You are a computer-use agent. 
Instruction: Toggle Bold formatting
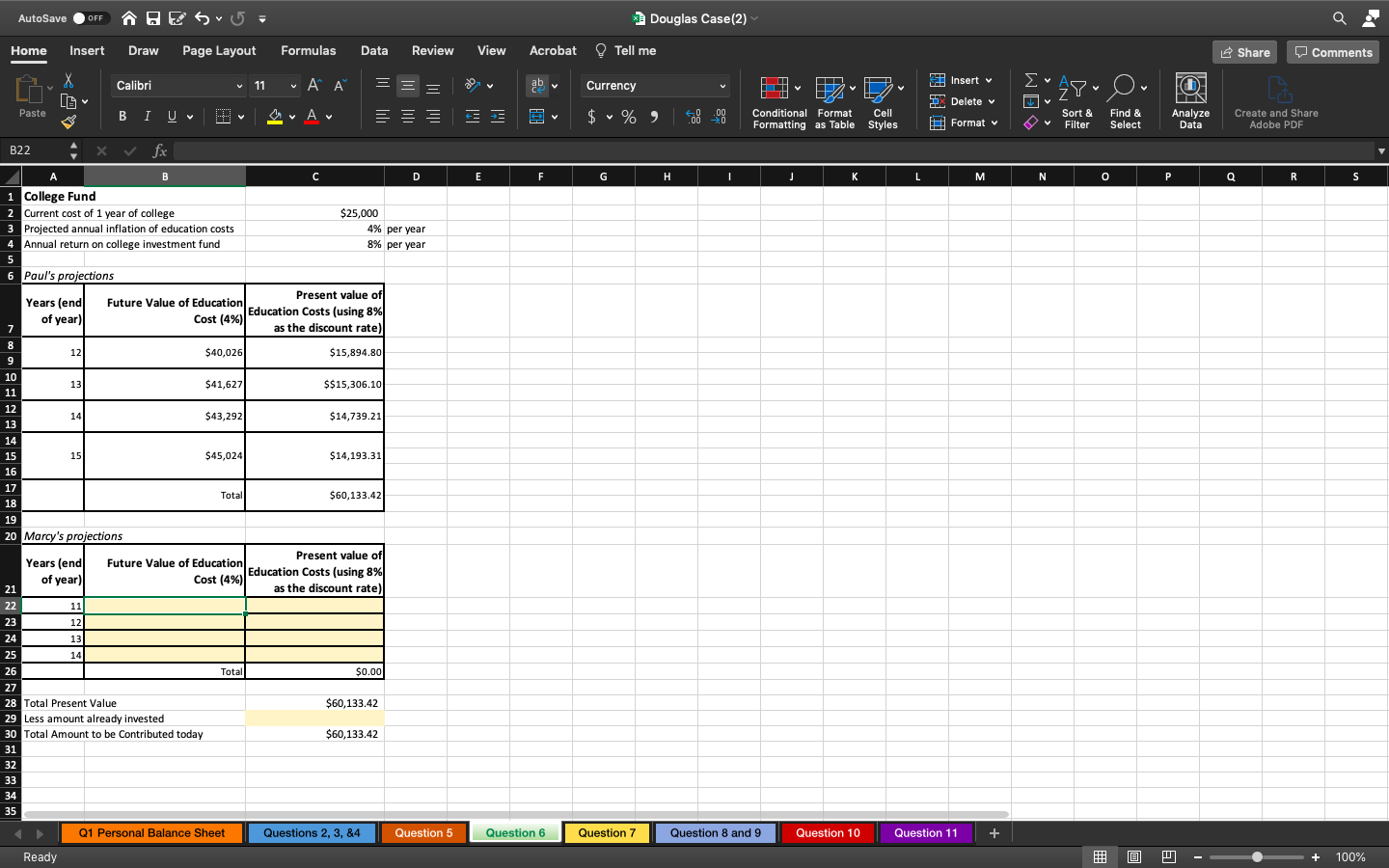tap(123, 117)
